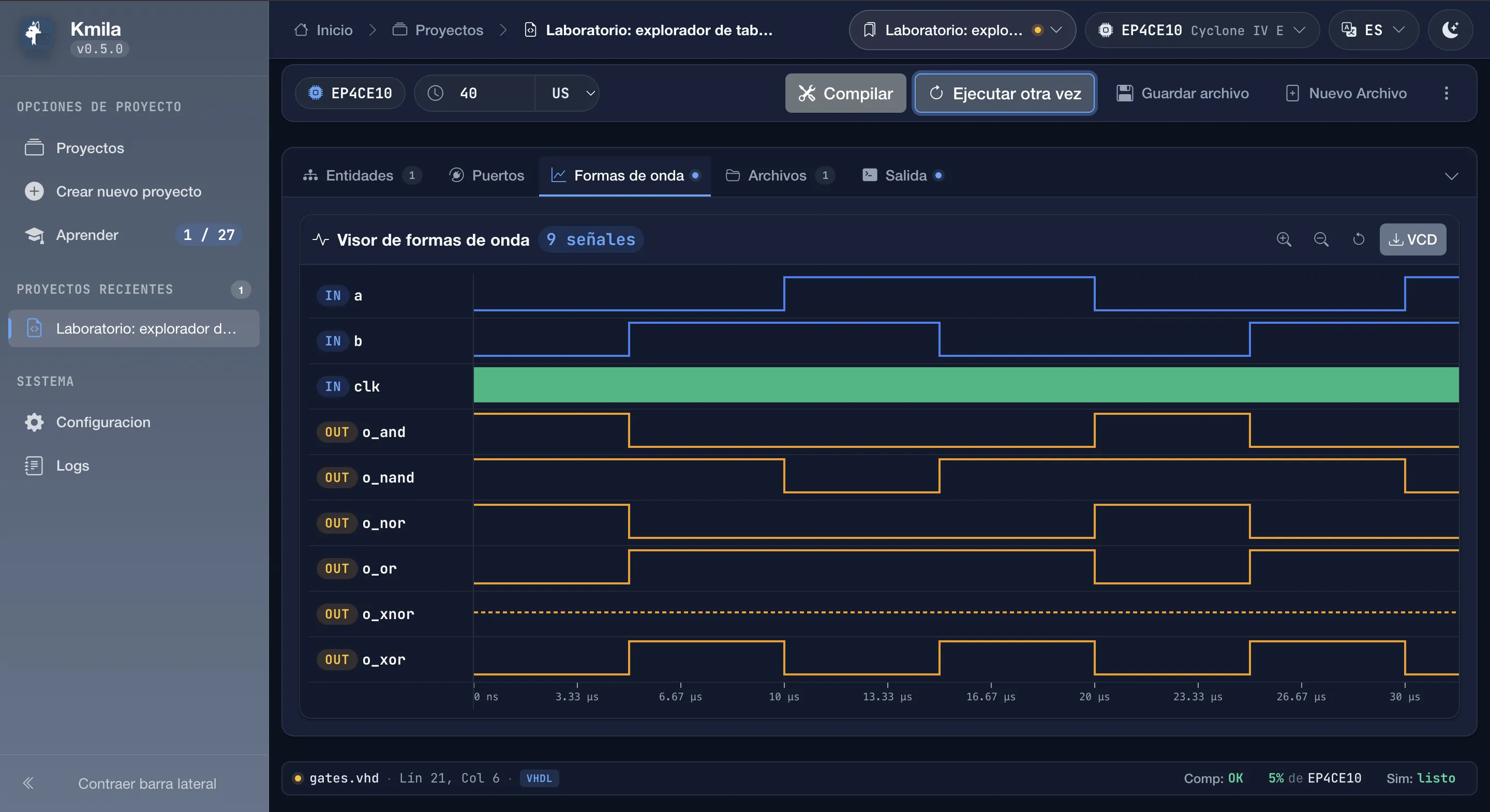Click the Laboratorio breadcrumb title

pyautogui.click(x=648, y=30)
